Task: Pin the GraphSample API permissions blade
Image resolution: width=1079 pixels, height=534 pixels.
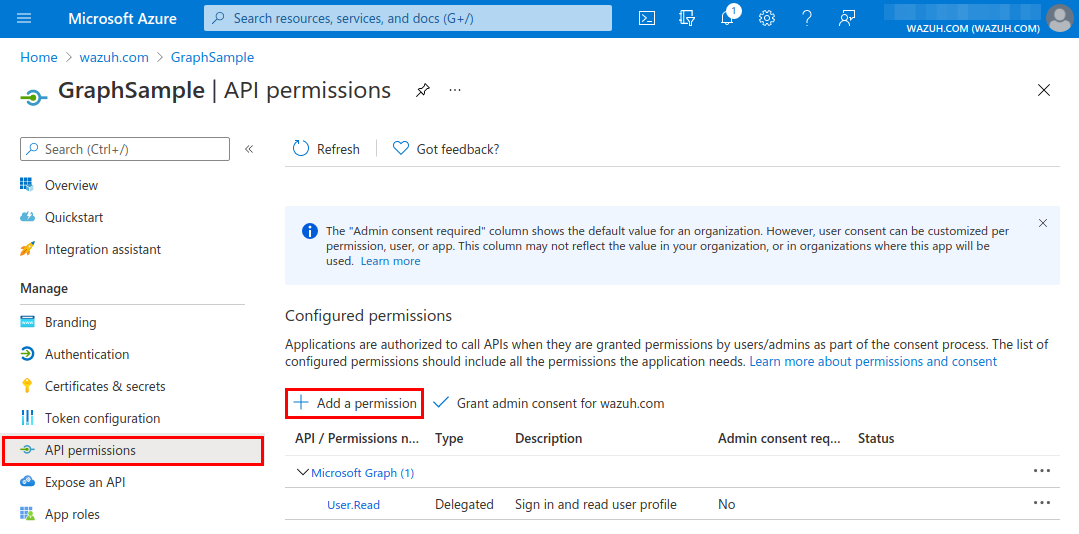Action: click(x=423, y=90)
